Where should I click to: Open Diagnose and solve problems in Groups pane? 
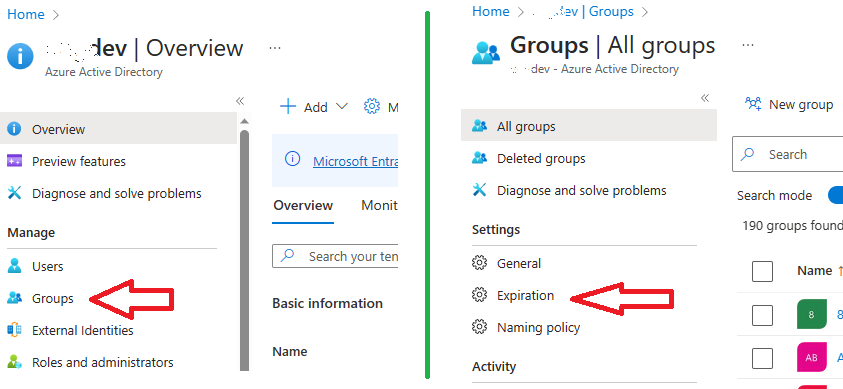click(x=582, y=191)
